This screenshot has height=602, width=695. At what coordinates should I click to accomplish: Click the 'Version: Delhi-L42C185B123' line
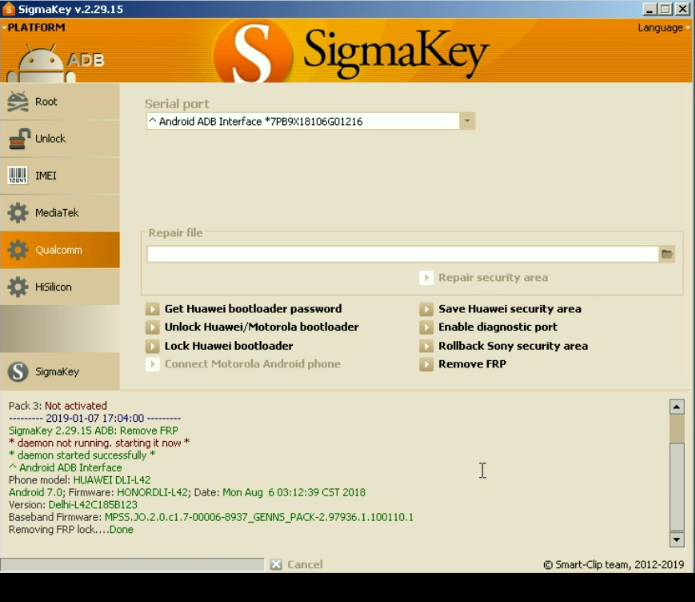pos(73,505)
